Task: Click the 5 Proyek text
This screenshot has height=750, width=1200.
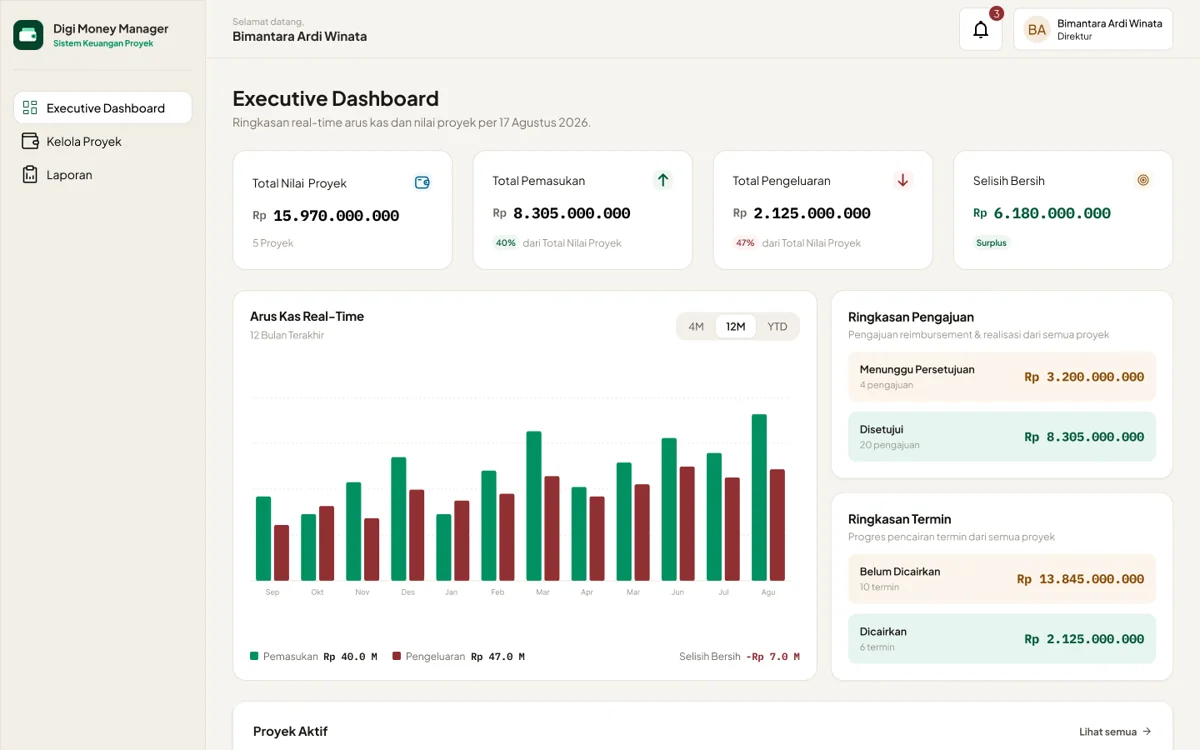Action: [x=273, y=243]
